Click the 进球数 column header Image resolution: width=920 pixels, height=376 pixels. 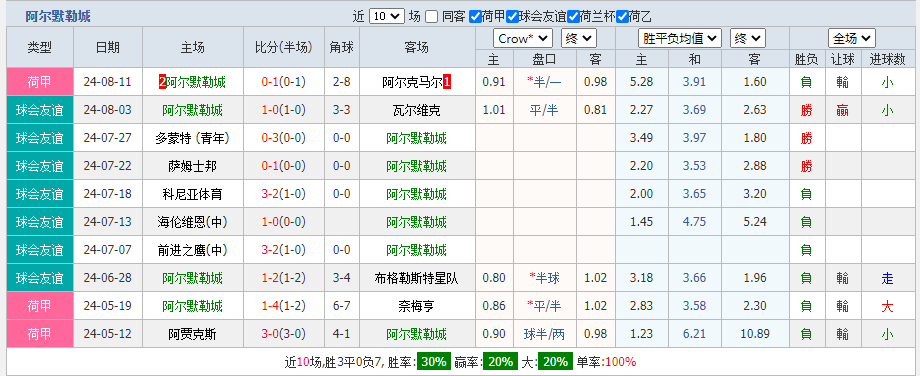[887, 59]
